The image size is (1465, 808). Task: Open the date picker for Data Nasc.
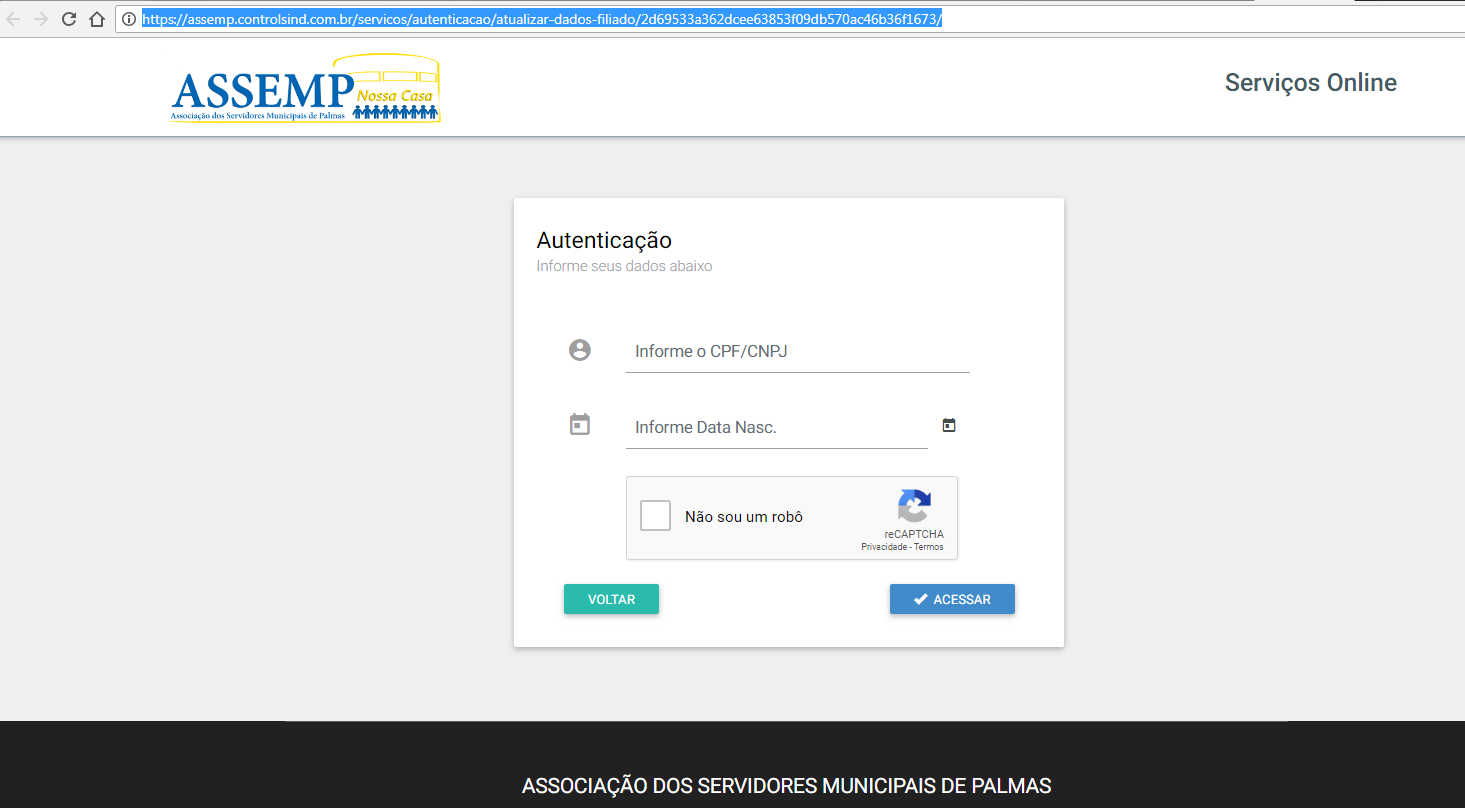coord(949,425)
